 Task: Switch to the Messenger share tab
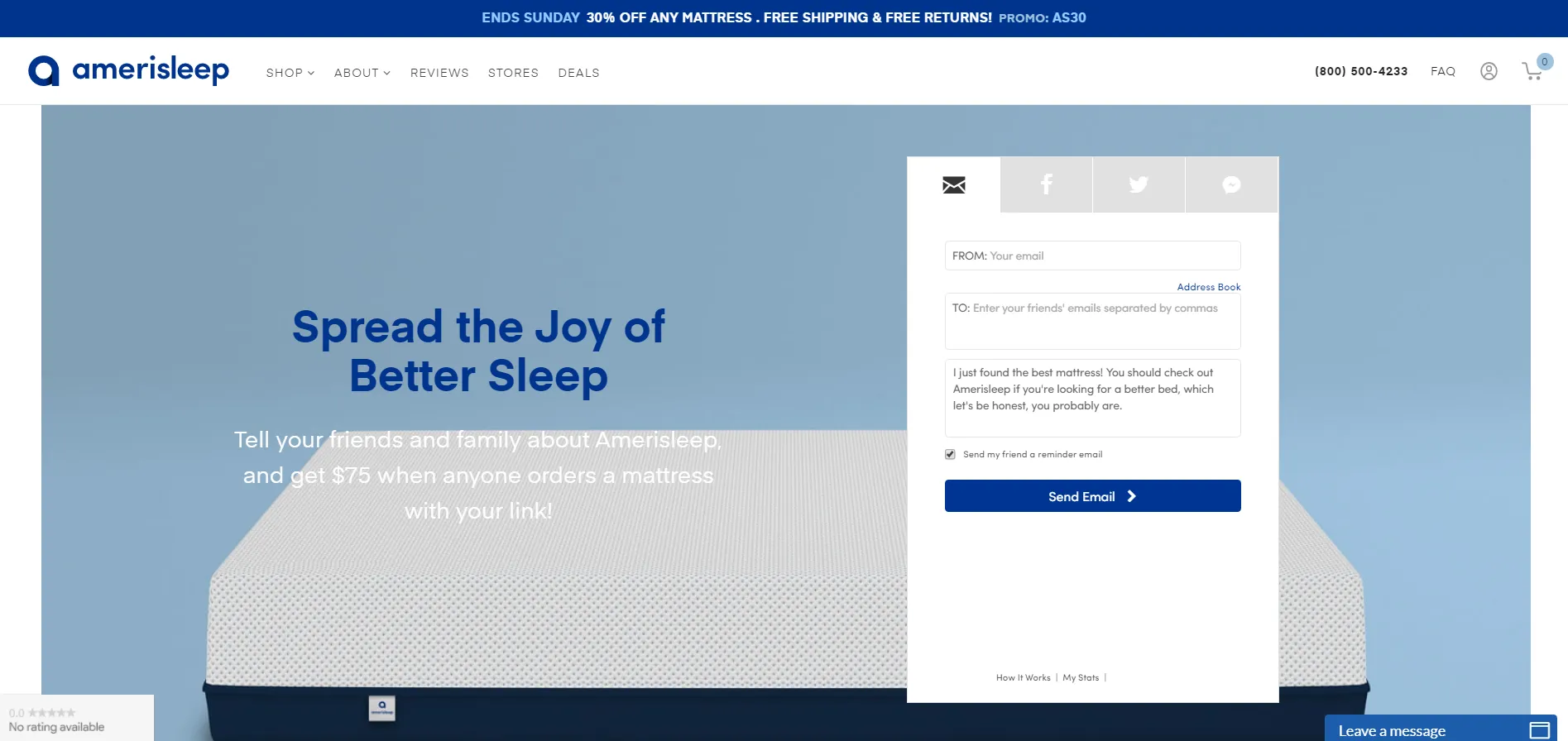pyautogui.click(x=1232, y=184)
